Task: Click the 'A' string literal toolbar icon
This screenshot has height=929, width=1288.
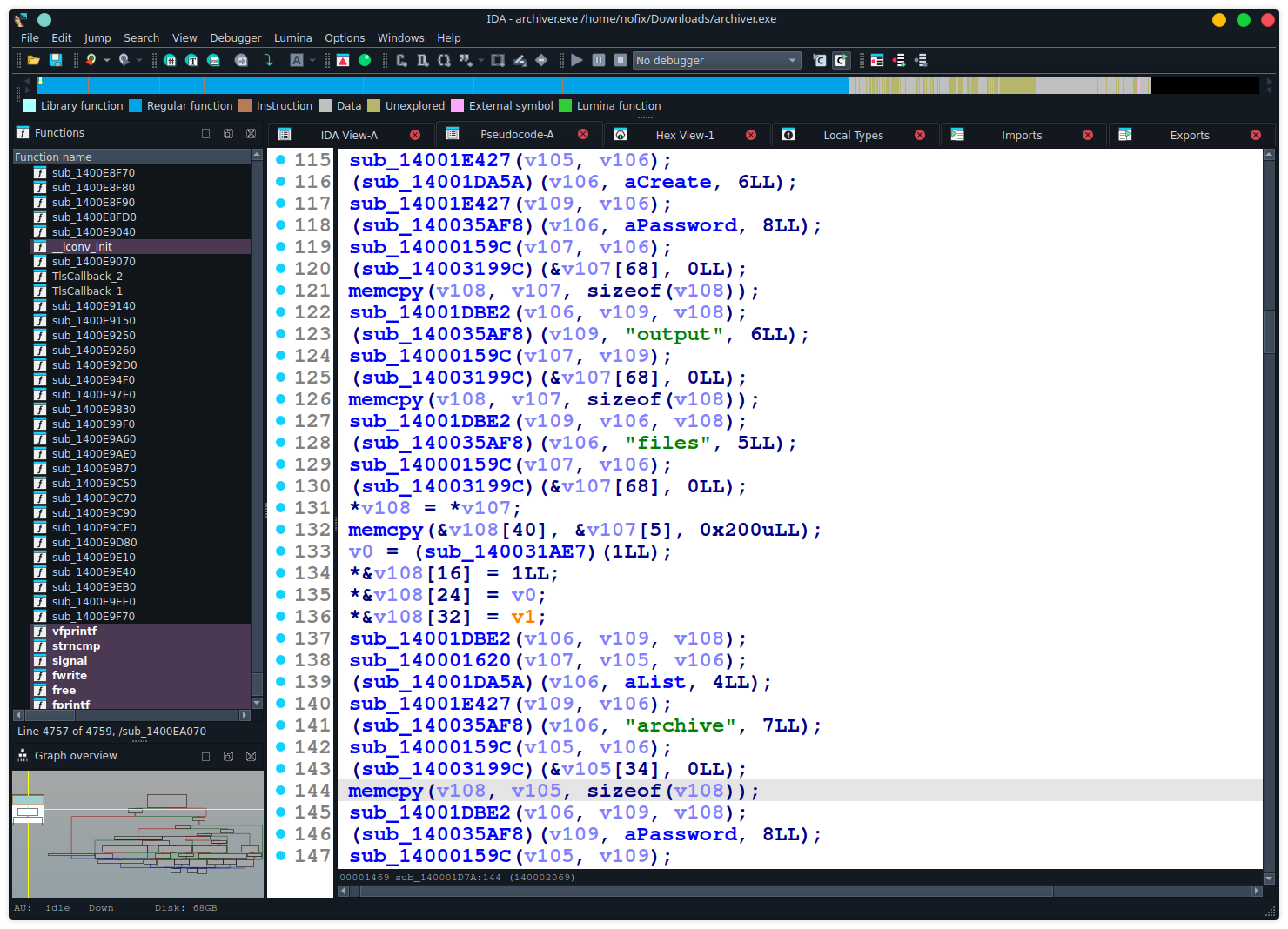Action: (297, 60)
